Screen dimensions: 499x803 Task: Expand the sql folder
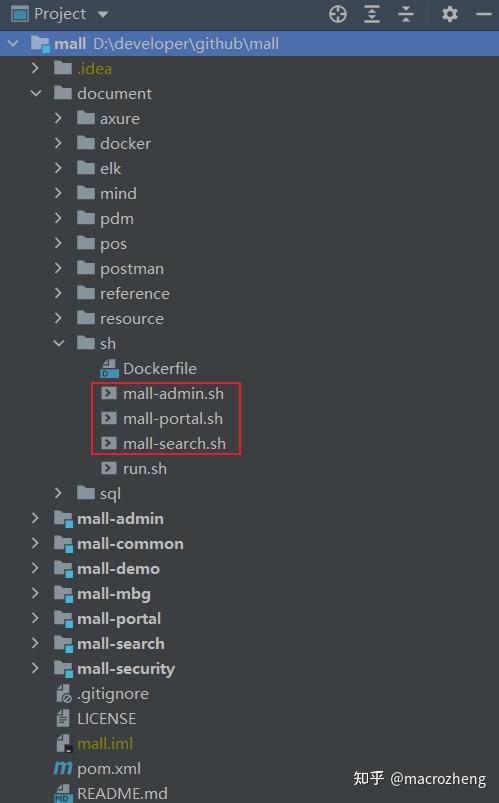point(58,493)
